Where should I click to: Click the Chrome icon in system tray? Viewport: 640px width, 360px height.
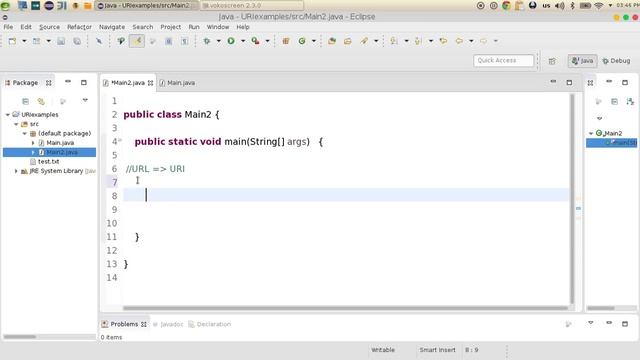tap(507, 6)
